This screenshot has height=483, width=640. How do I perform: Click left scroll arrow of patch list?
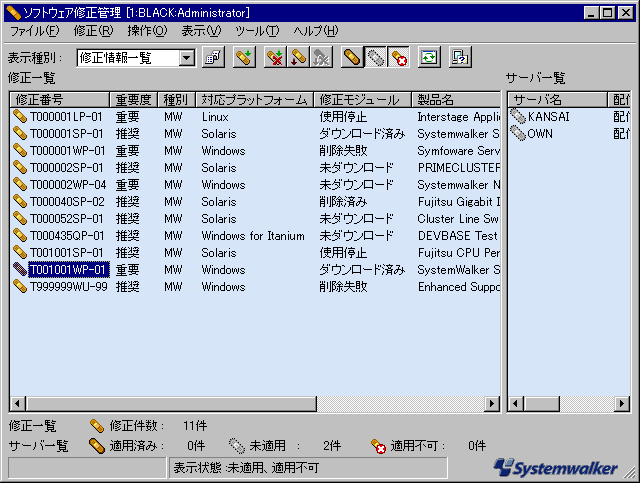(x=17, y=404)
